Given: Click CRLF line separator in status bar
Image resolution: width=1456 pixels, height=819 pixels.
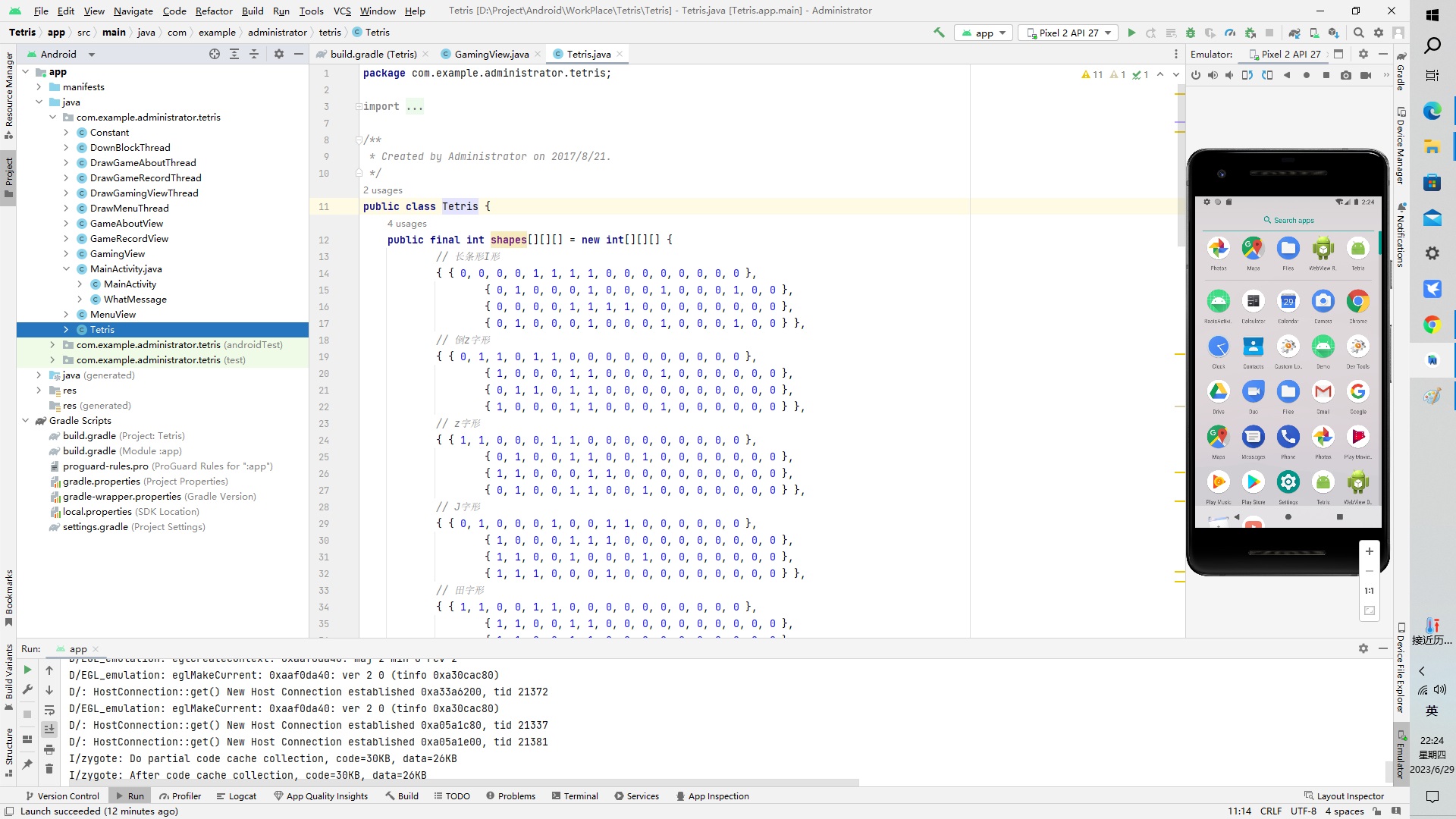Looking at the screenshot, I should click(x=1271, y=811).
